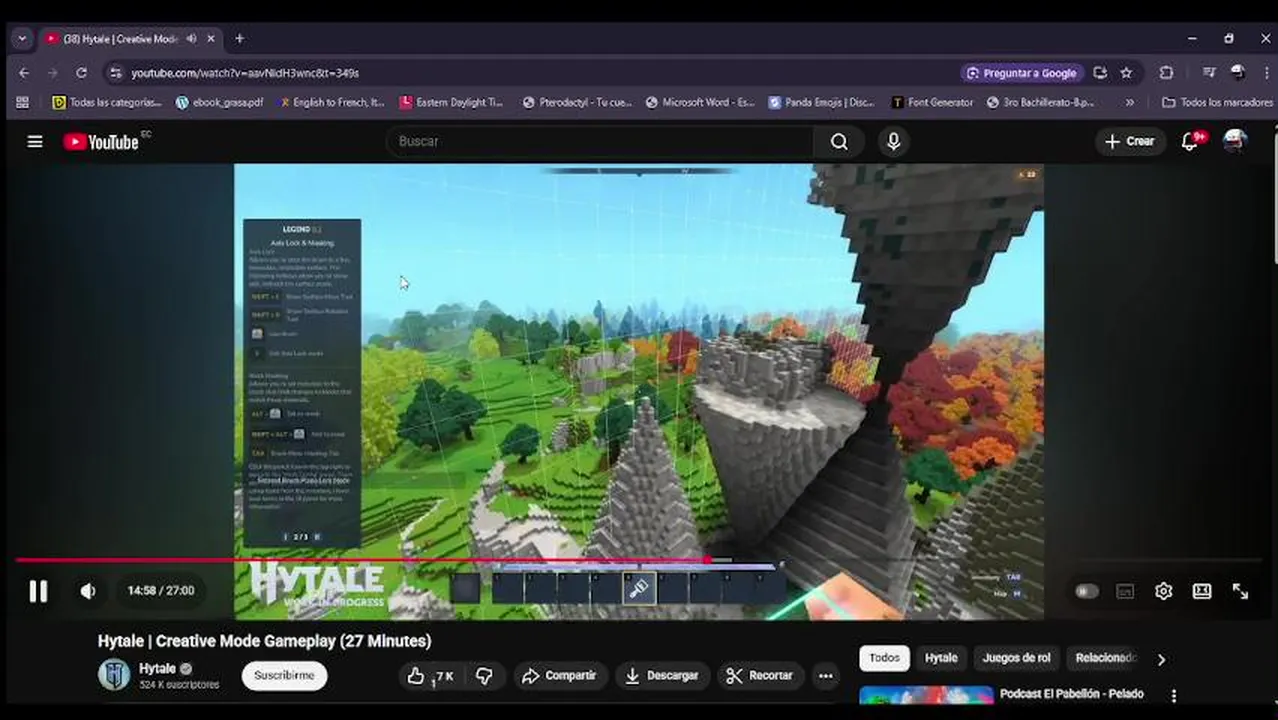Pause the video with the pause button
Screen dimensions: 1278x720
(38, 591)
